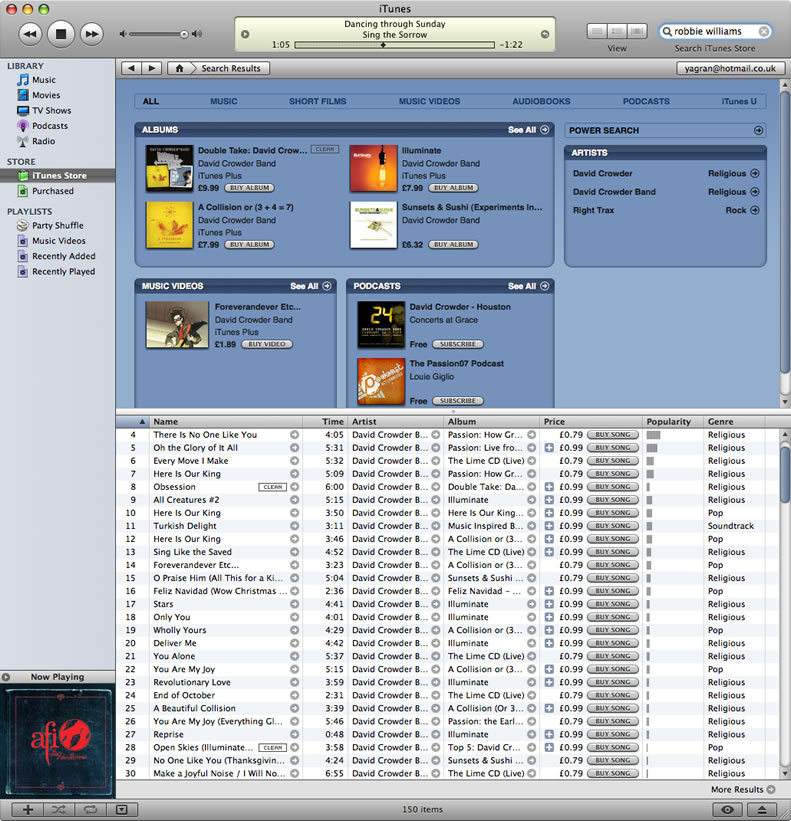Screen dimensions: 791x821
Task: Sort results by Popularity column header
Action: tap(673, 421)
